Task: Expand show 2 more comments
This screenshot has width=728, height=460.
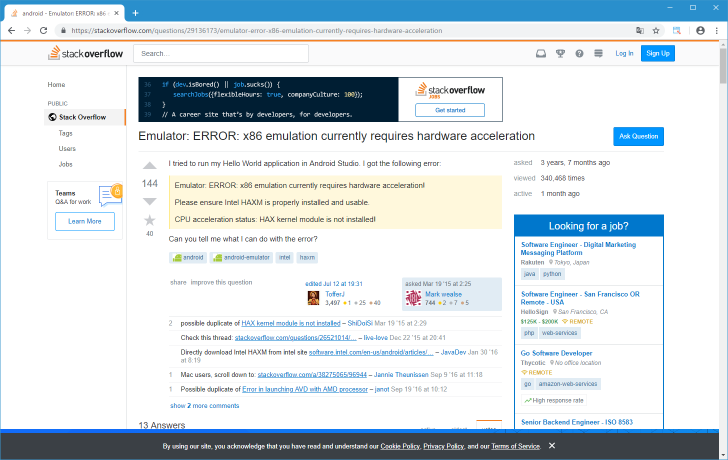Action: click(205, 406)
